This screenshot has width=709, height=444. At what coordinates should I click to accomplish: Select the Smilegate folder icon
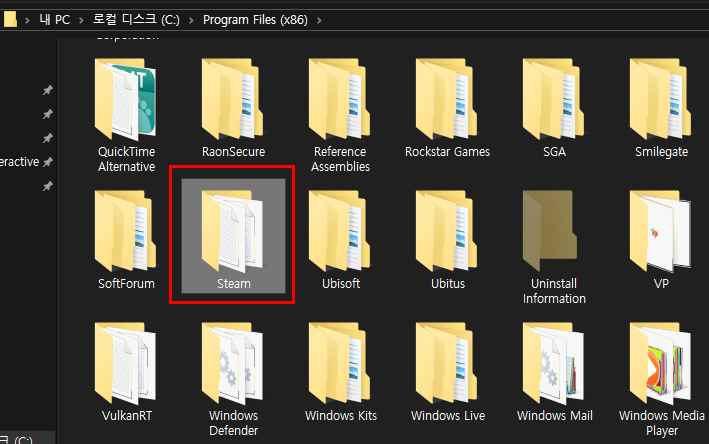tap(661, 99)
